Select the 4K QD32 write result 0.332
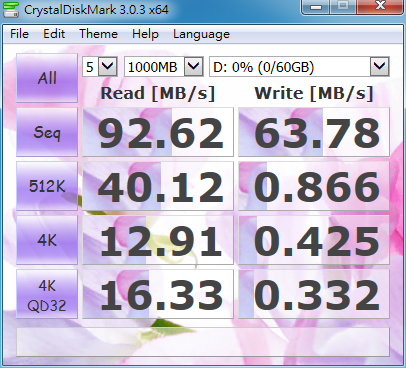The image size is (406, 368). click(x=314, y=294)
